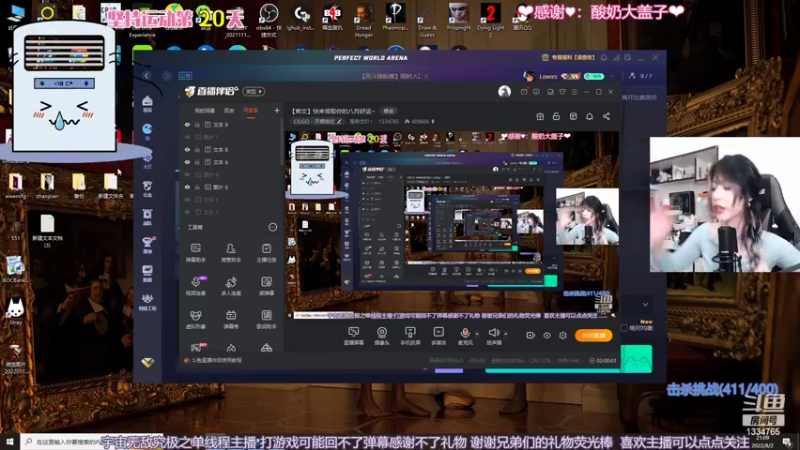
Task: Open the 弹幕助手 danmaku assistant tool
Action: (x=195, y=253)
